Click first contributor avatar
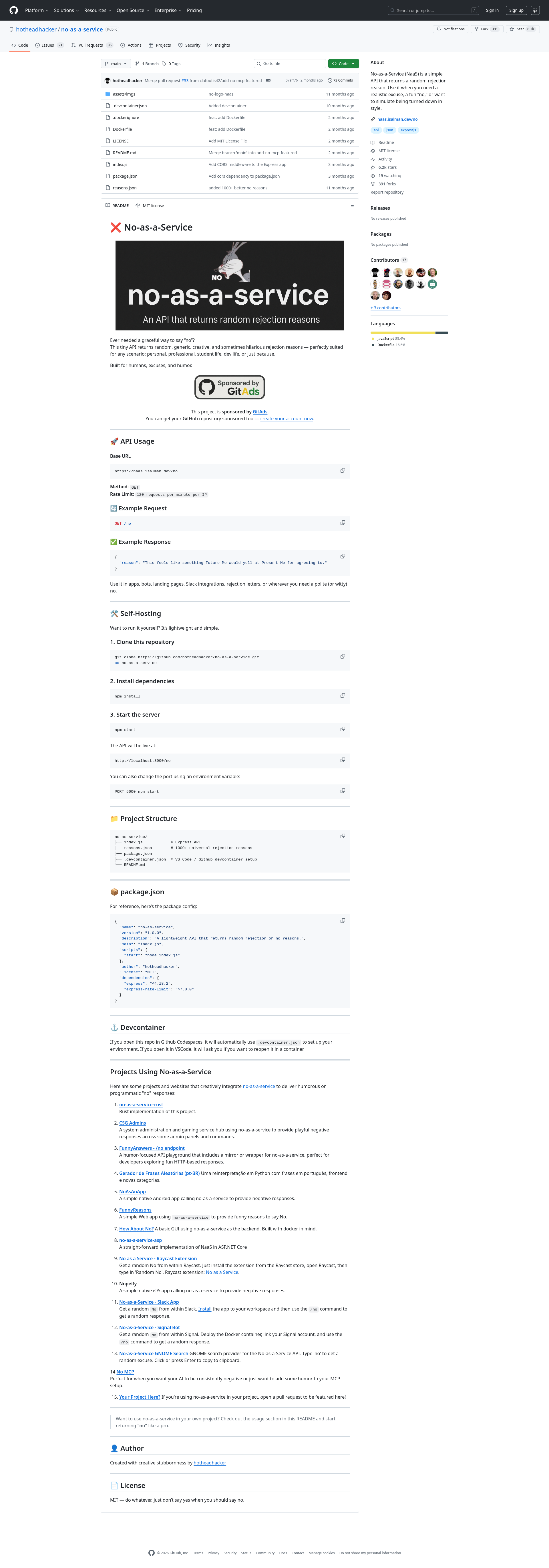This screenshot has height=1568, width=549. pyautogui.click(x=375, y=273)
